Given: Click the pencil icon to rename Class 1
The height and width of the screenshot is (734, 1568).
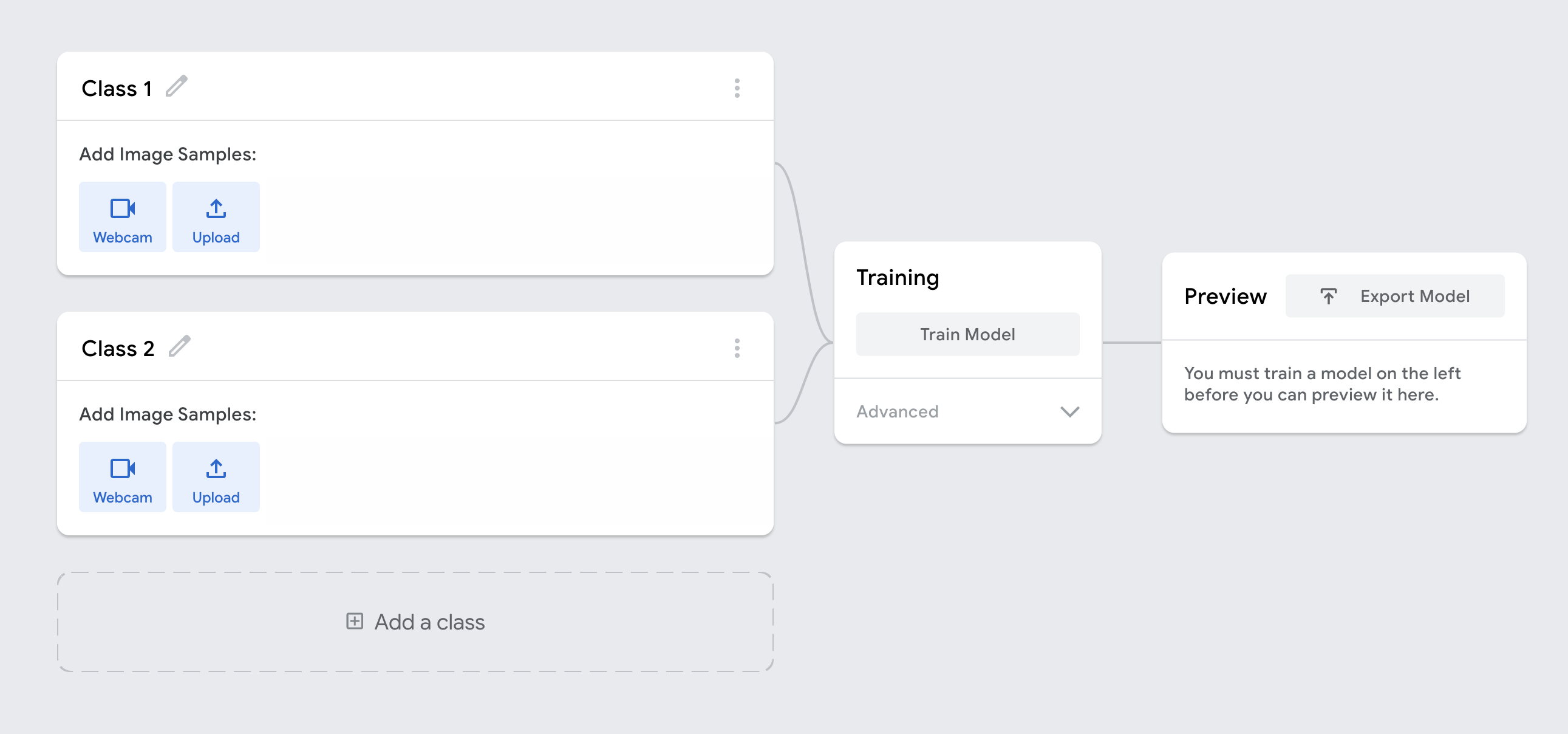Looking at the screenshot, I should [177, 86].
